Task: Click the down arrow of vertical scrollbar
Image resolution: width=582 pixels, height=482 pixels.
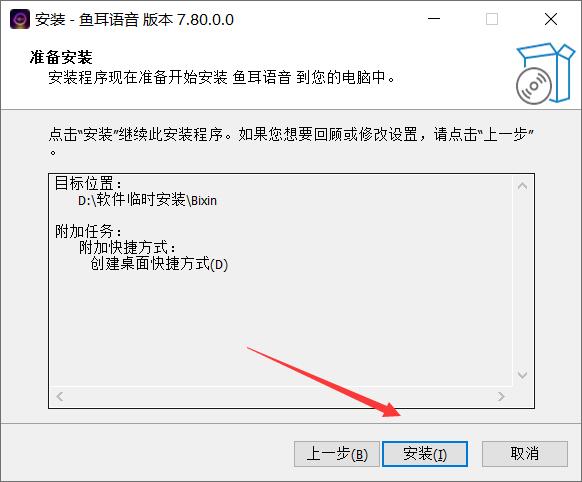Action: pyautogui.click(x=523, y=375)
